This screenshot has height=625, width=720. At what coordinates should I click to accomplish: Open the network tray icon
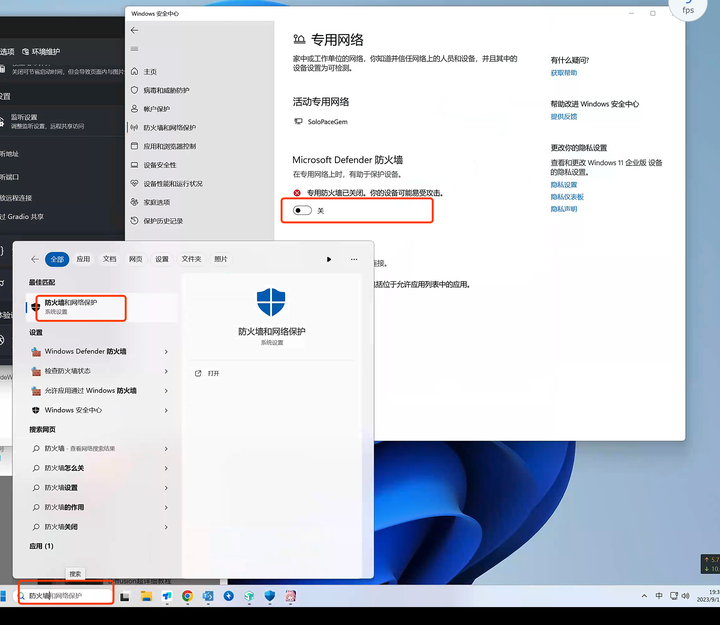[673, 596]
